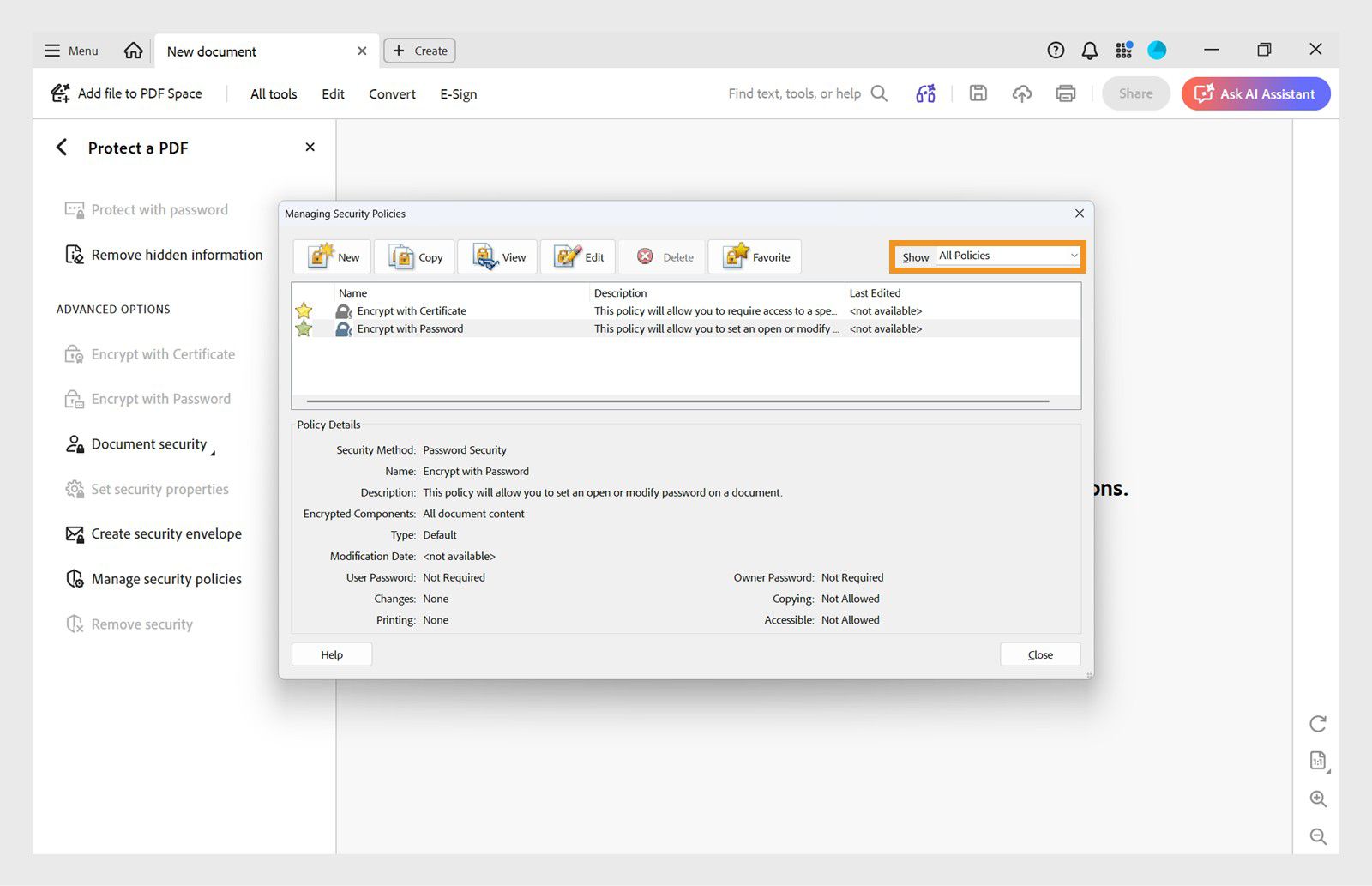Click the Close button in dialog

(x=1040, y=654)
